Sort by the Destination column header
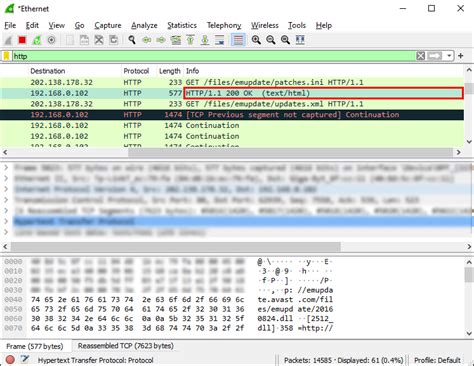The image size is (474, 366). (74, 71)
